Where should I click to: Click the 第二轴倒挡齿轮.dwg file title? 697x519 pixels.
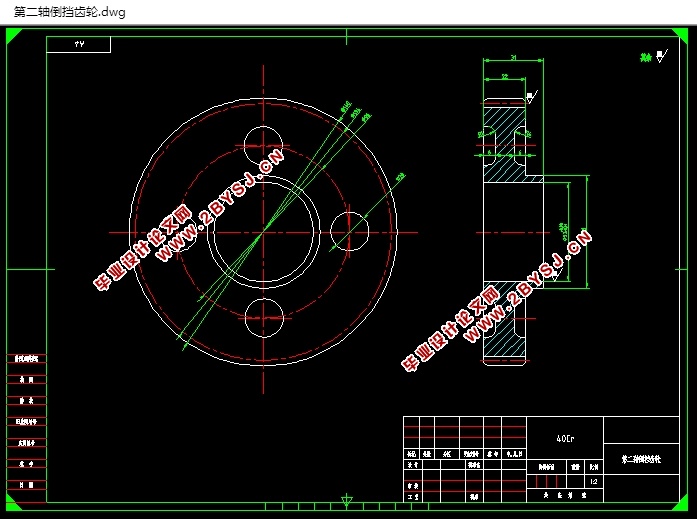pyautogui.click(x=70, y=12)
